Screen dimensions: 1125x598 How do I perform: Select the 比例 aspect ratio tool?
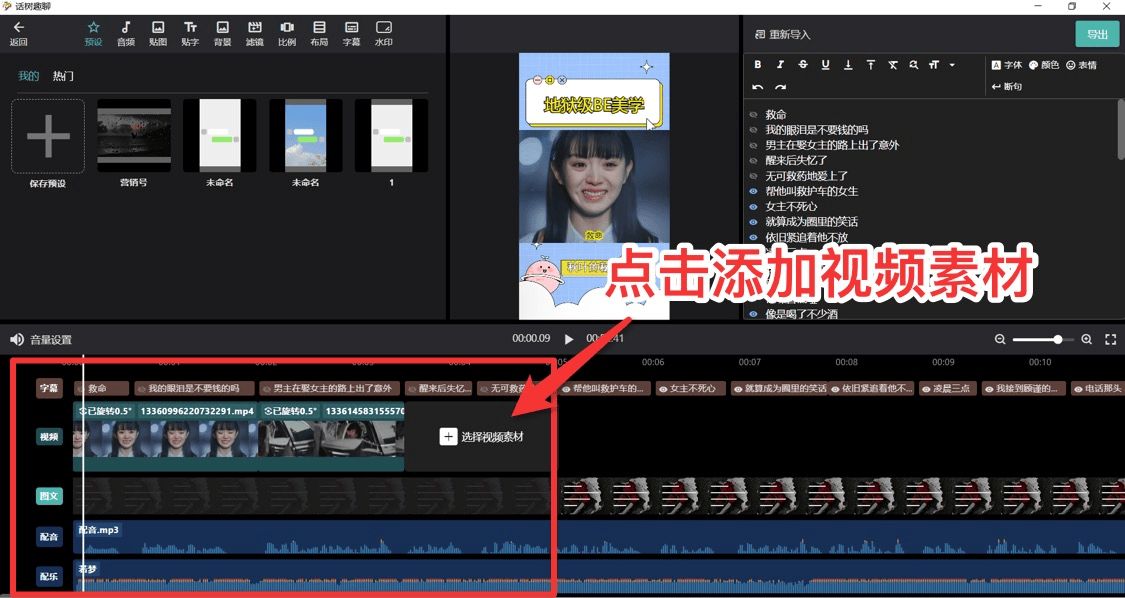286,33
